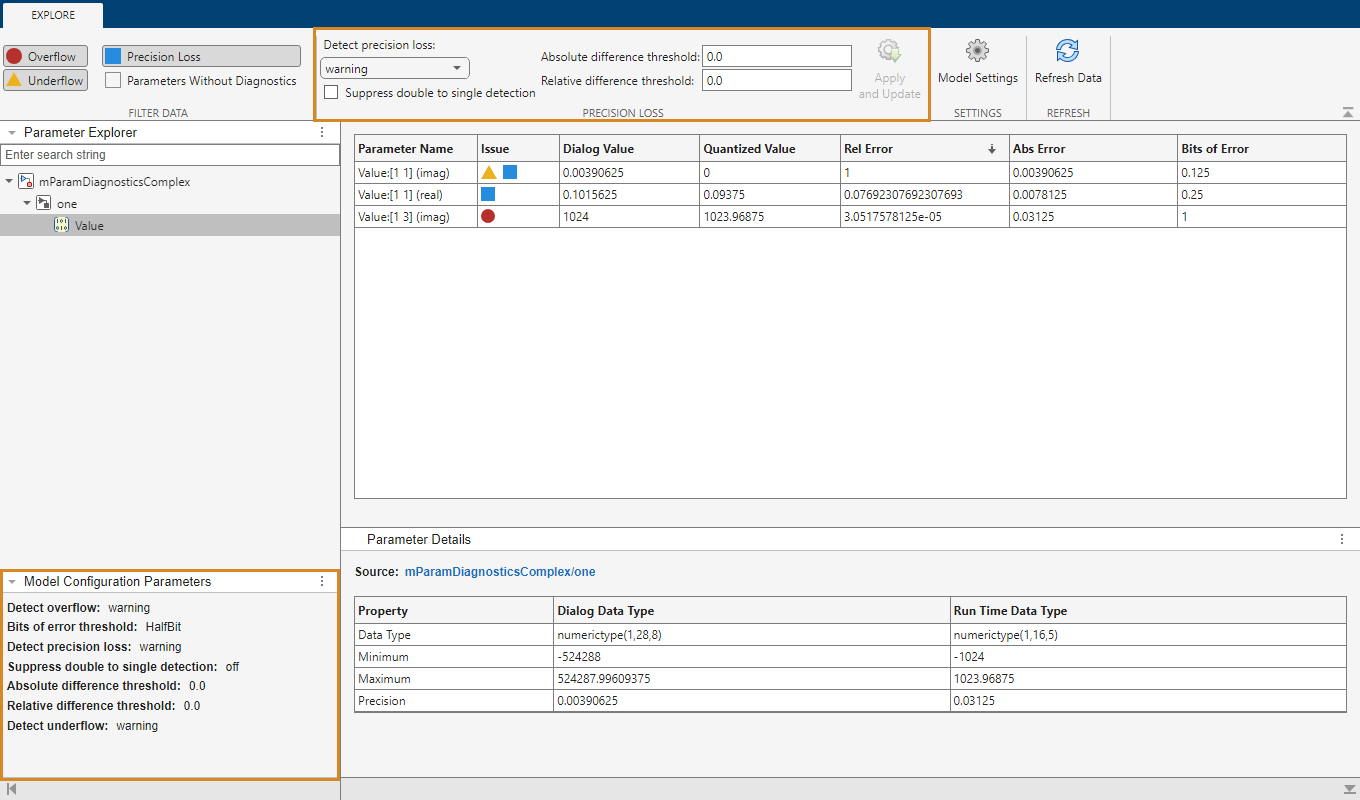The image size is (1360, 800).
Task: Collapse the 'one' tree node
Action: coord(27,204)
